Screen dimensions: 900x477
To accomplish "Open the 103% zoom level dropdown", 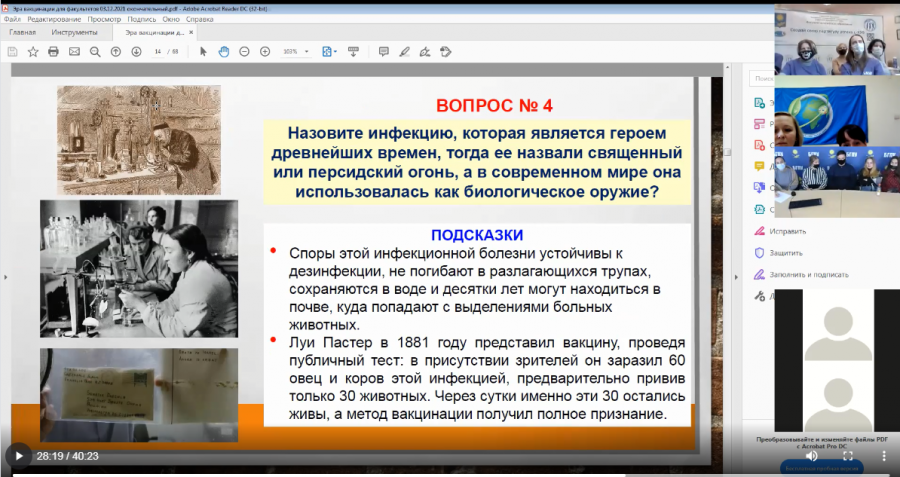I will 296,52.
